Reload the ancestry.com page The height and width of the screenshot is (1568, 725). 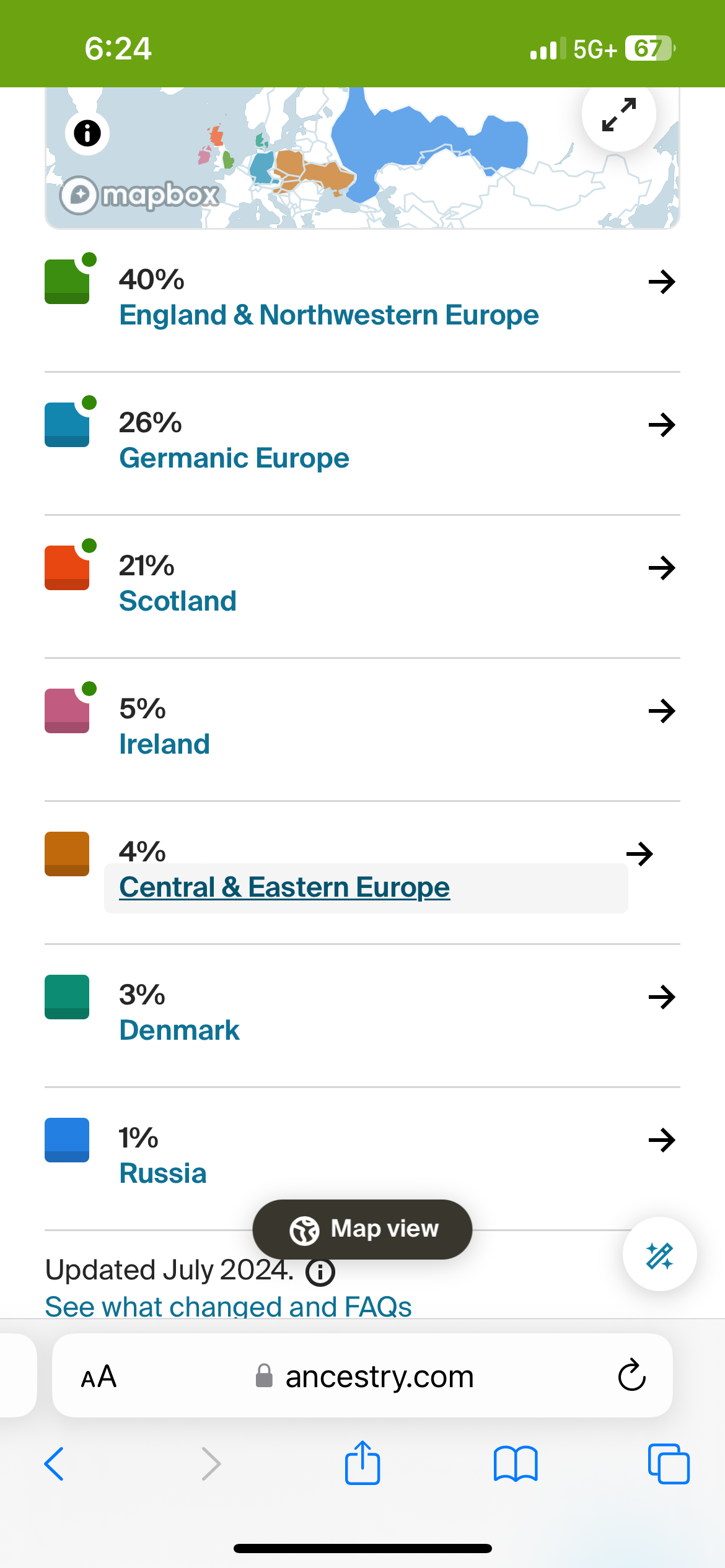click(631, 1375)
